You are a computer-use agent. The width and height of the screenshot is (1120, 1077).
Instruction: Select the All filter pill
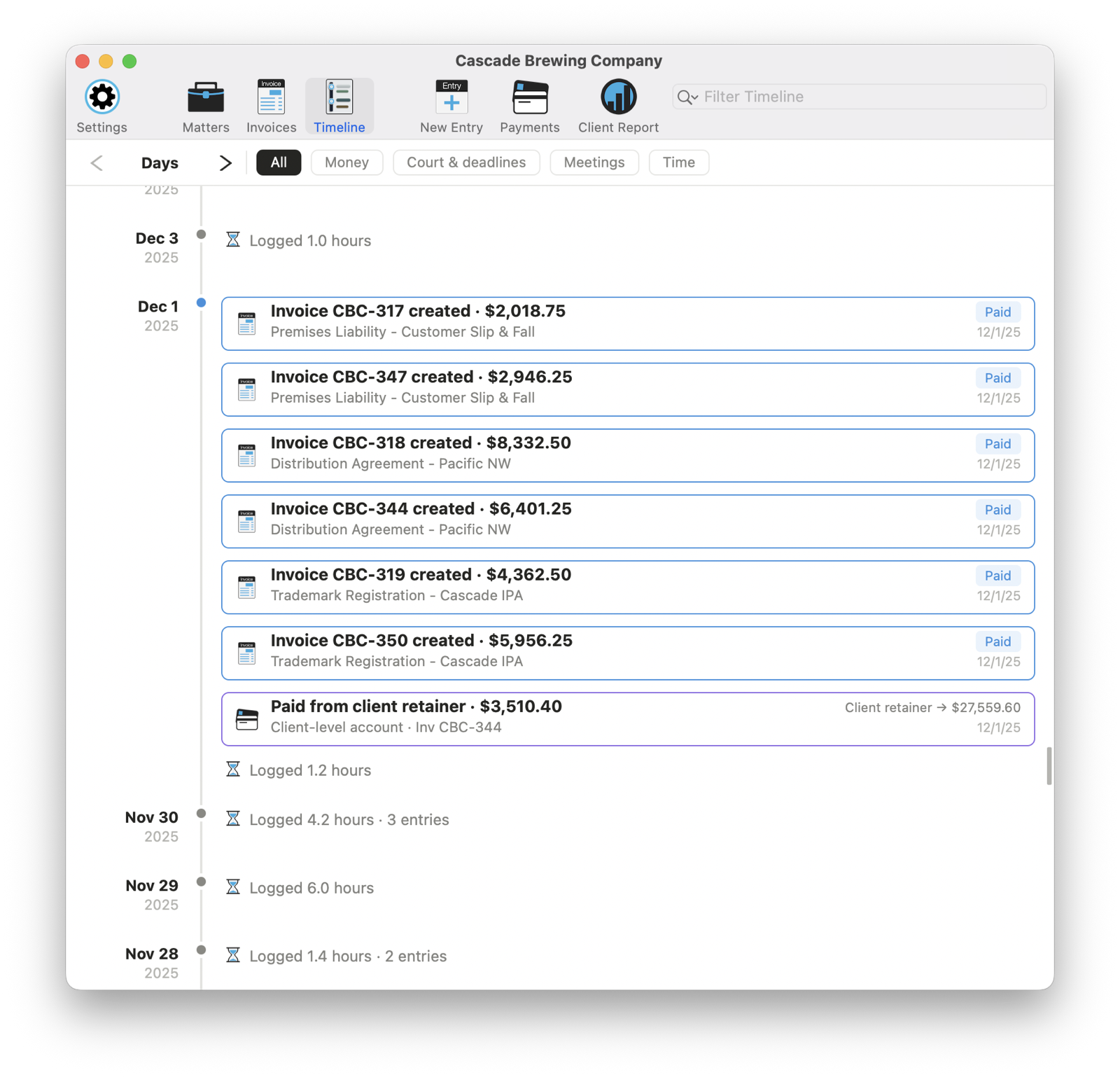[279, 162]
